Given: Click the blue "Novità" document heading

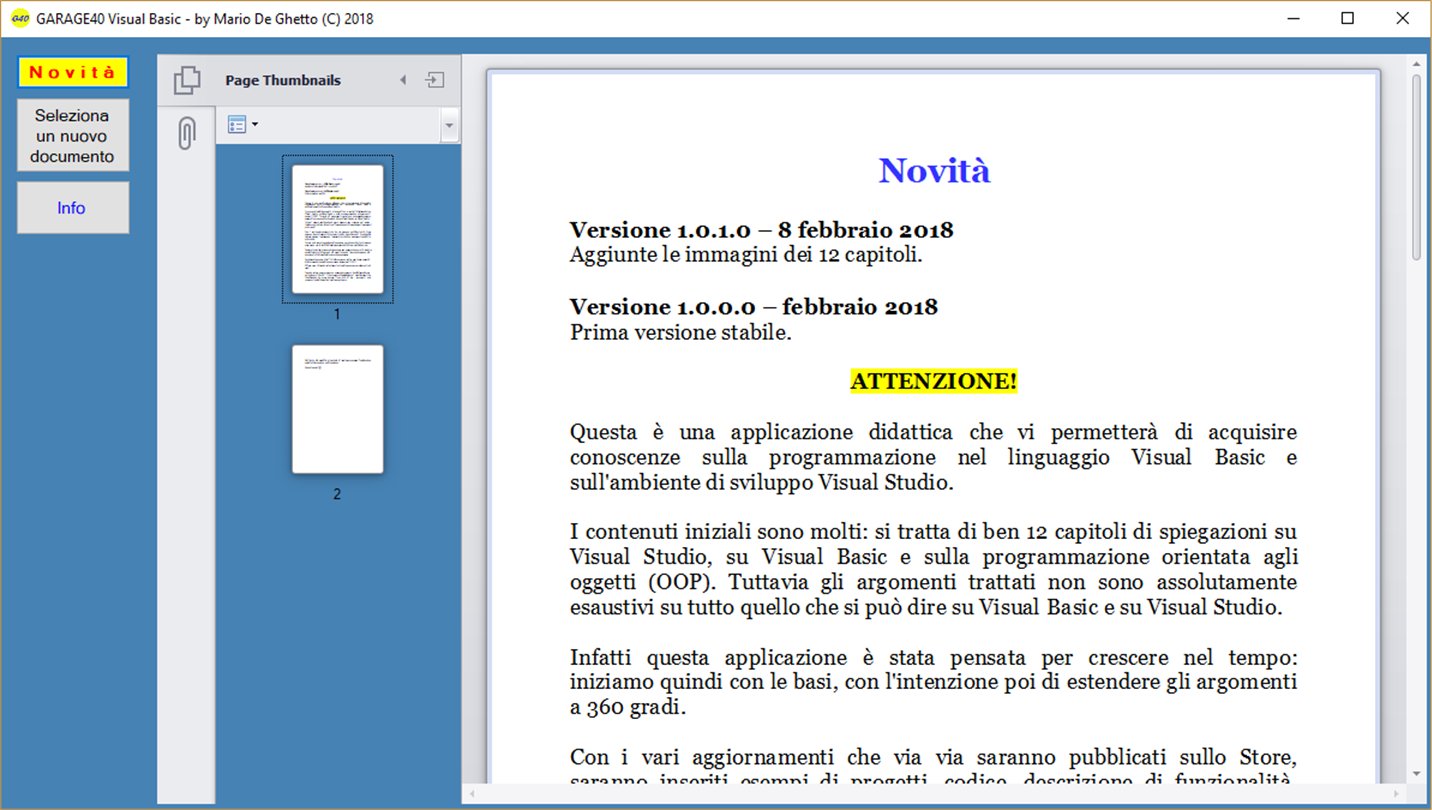Looking at the screenshot, I should [x=934, y=171].
